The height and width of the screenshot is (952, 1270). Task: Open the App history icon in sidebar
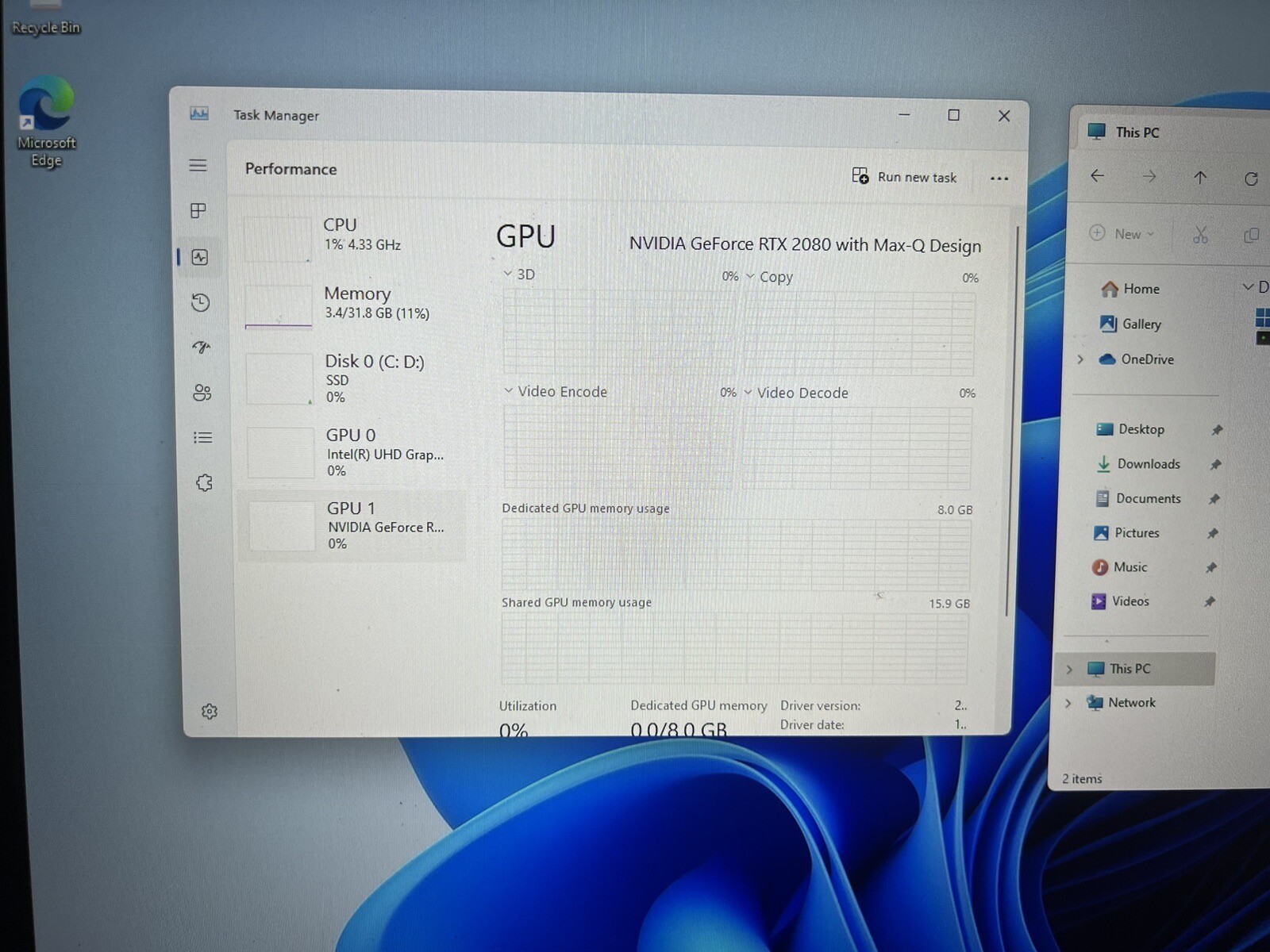201,302
